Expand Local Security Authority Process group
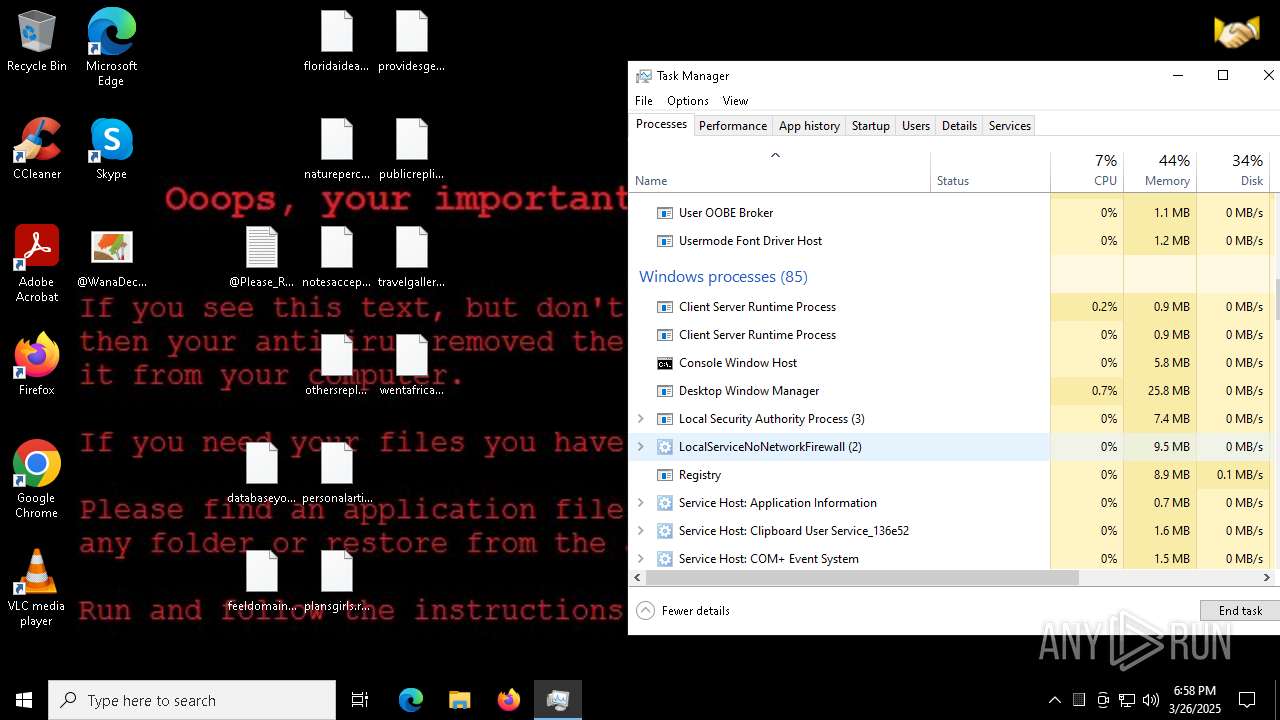1280x720 pixels. point(641,419)
